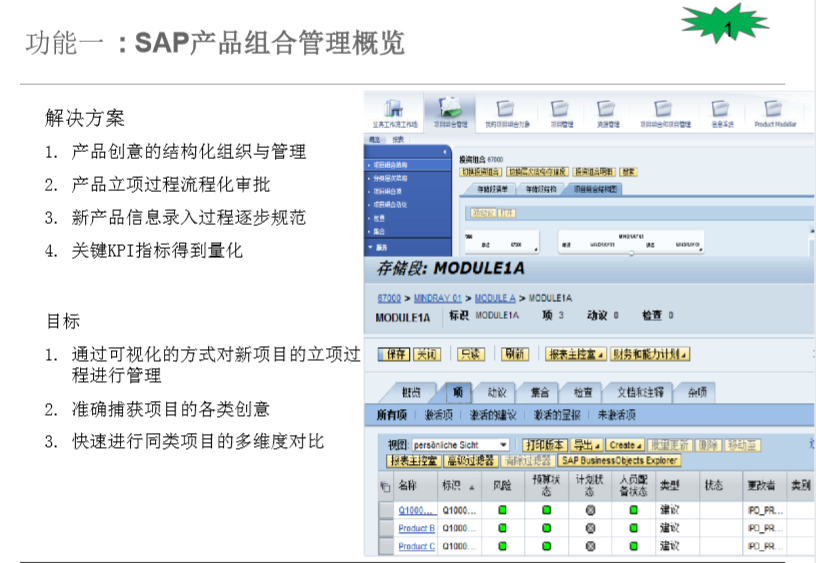The width and height of the screenshot is (816, 563).
Task: Open the 资源管理 folder icon
Action: click(x=606, y=108)
